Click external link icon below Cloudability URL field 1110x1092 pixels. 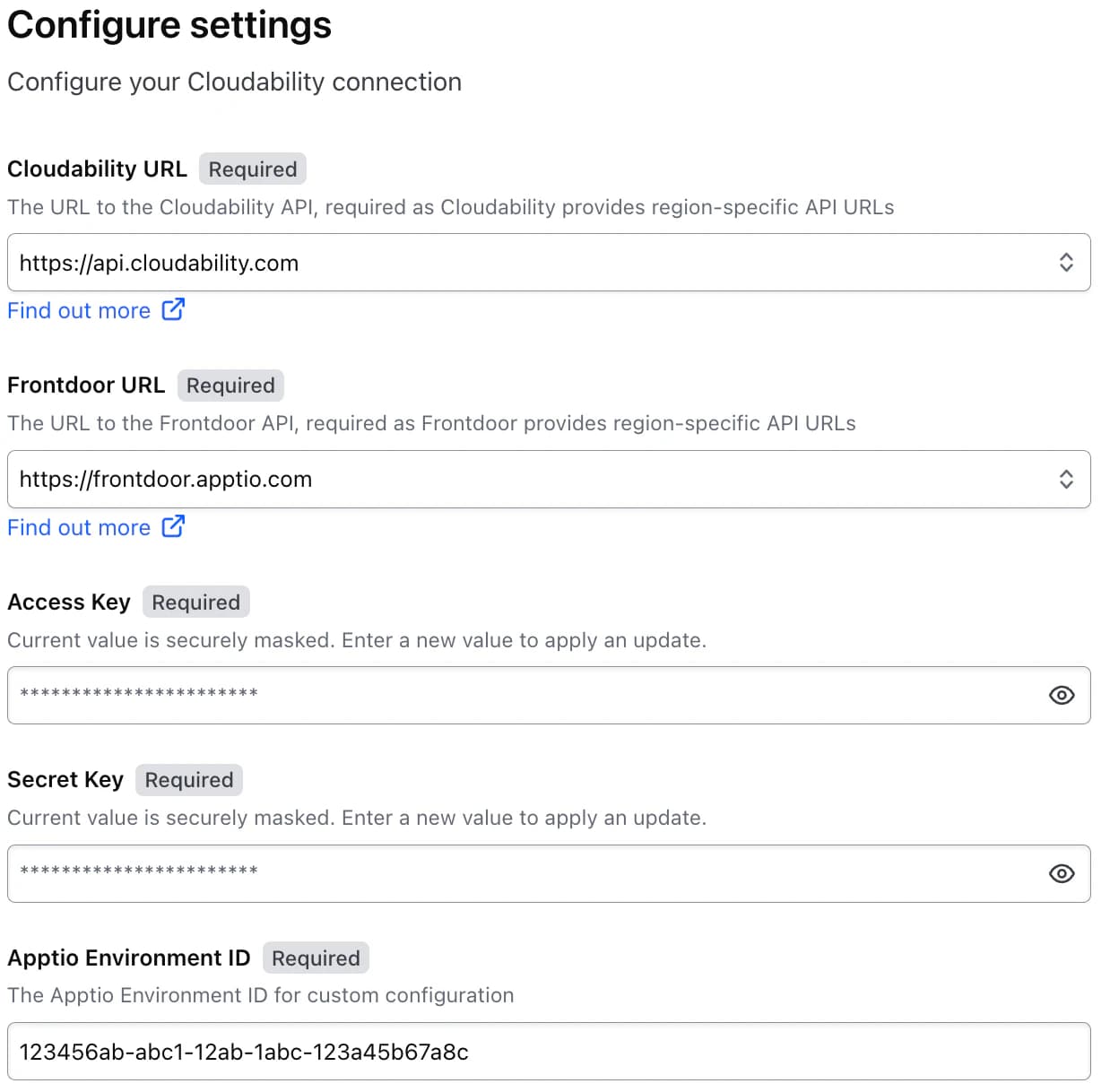(173, 309)
